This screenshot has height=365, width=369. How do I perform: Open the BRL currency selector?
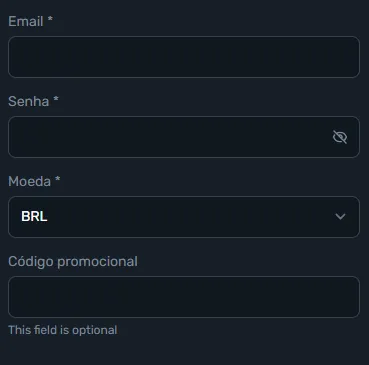click(x=184, y=217)
